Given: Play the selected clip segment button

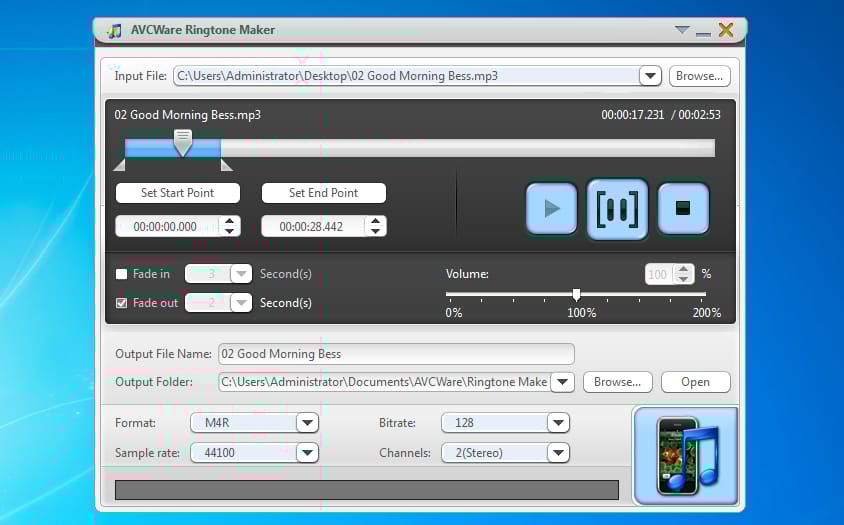Looking at the screenshot, I should (x=617, y=209).
